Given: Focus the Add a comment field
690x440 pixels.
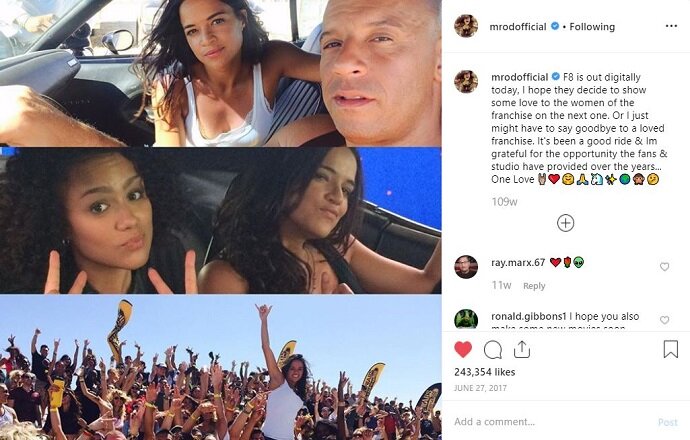Looking at the screenshot, I should click(x=550, y=422).
